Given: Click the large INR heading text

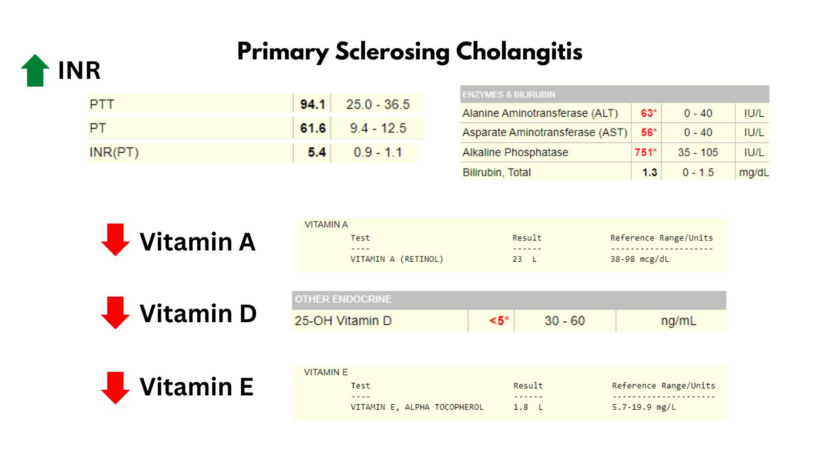Looking at the screenshot, I should (x=79, y=70).
